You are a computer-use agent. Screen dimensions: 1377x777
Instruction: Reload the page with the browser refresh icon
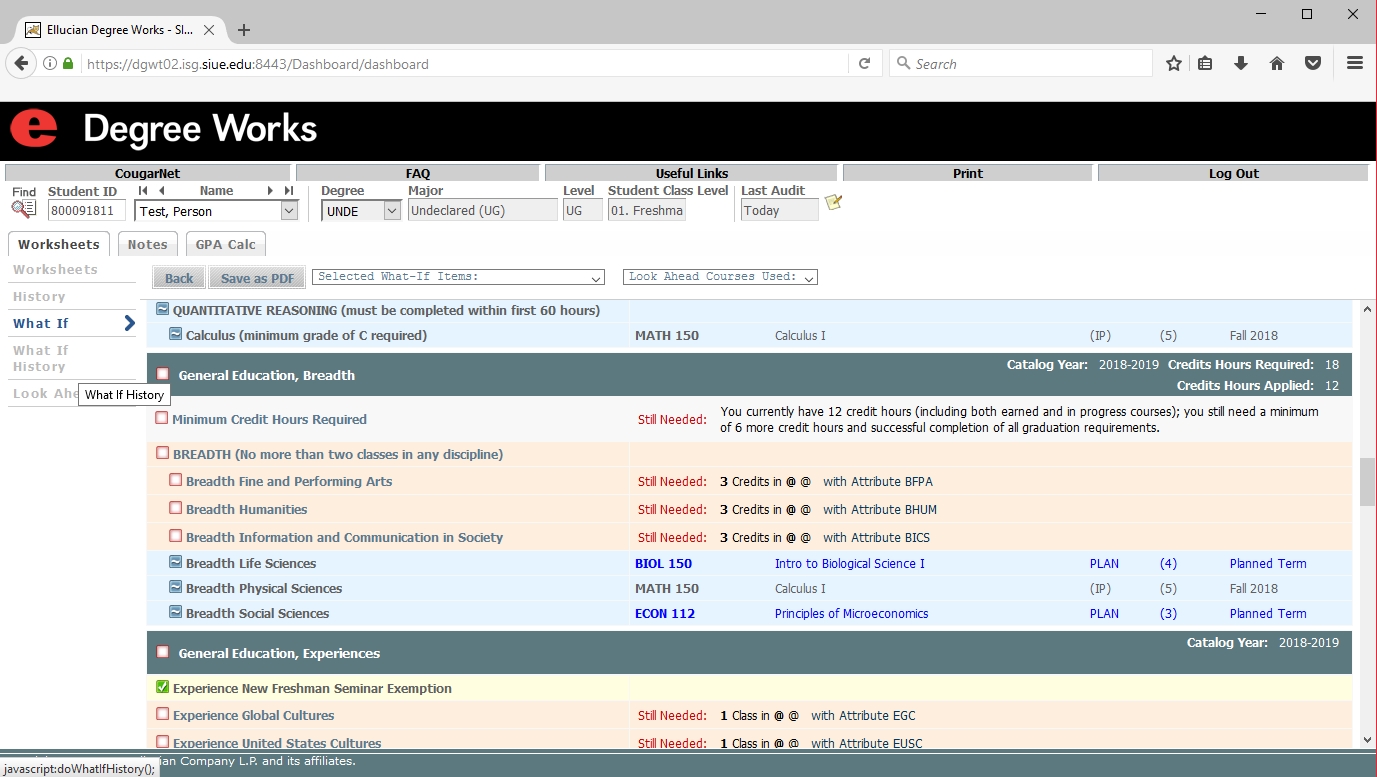(865, 64)
